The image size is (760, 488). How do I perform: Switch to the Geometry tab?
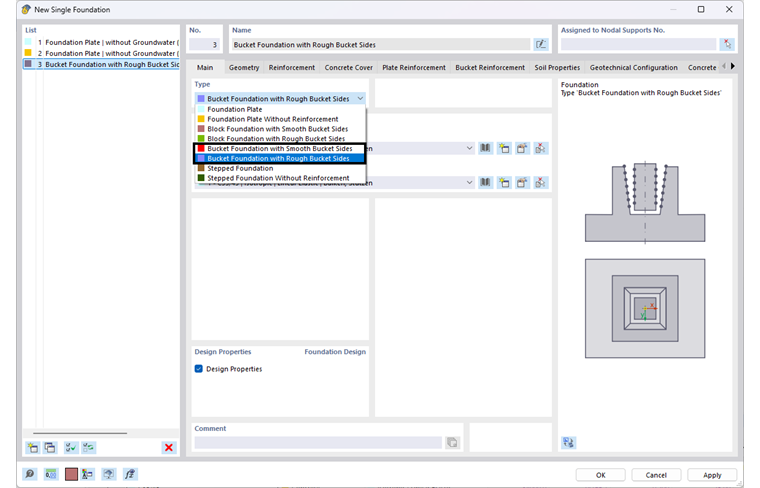click(244, 67)
